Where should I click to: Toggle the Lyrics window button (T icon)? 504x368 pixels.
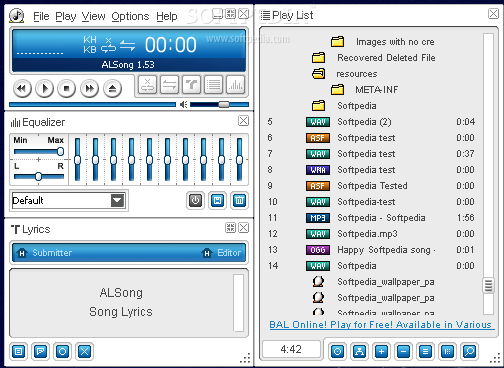point(191,85)
